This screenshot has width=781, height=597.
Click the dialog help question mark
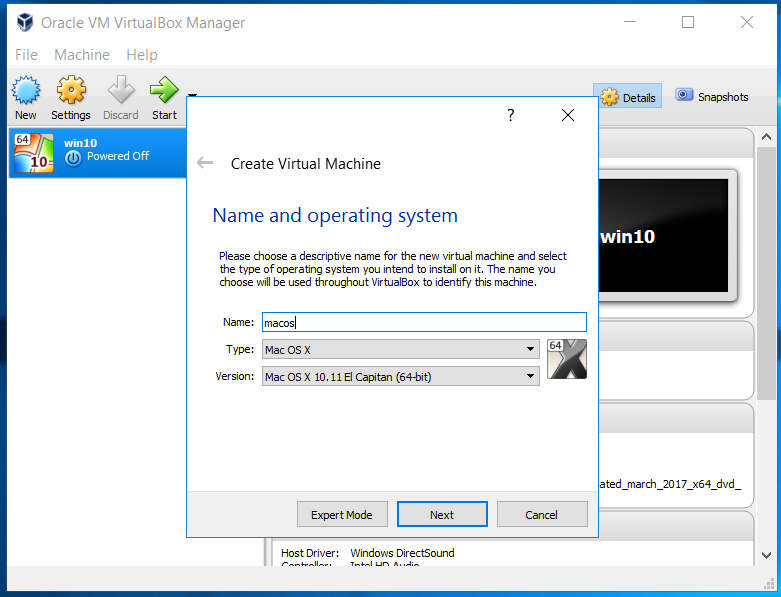[510, 115]
